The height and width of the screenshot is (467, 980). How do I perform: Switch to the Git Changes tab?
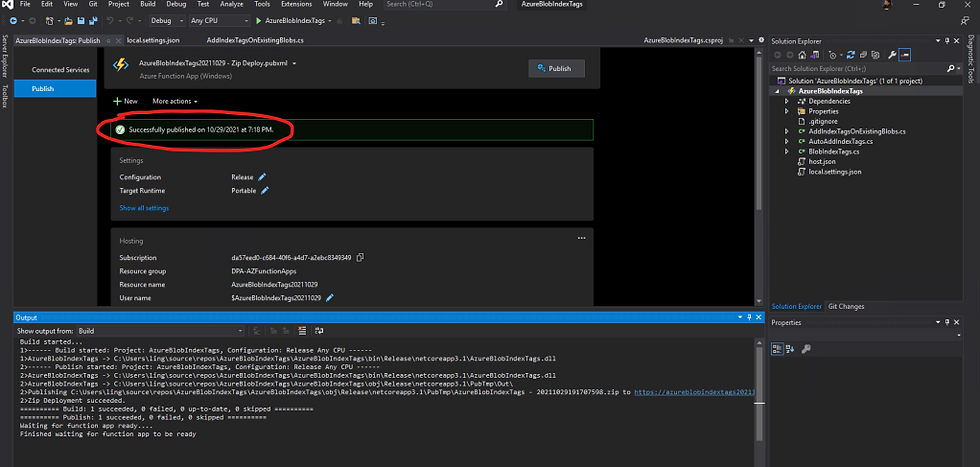[846, 306]
